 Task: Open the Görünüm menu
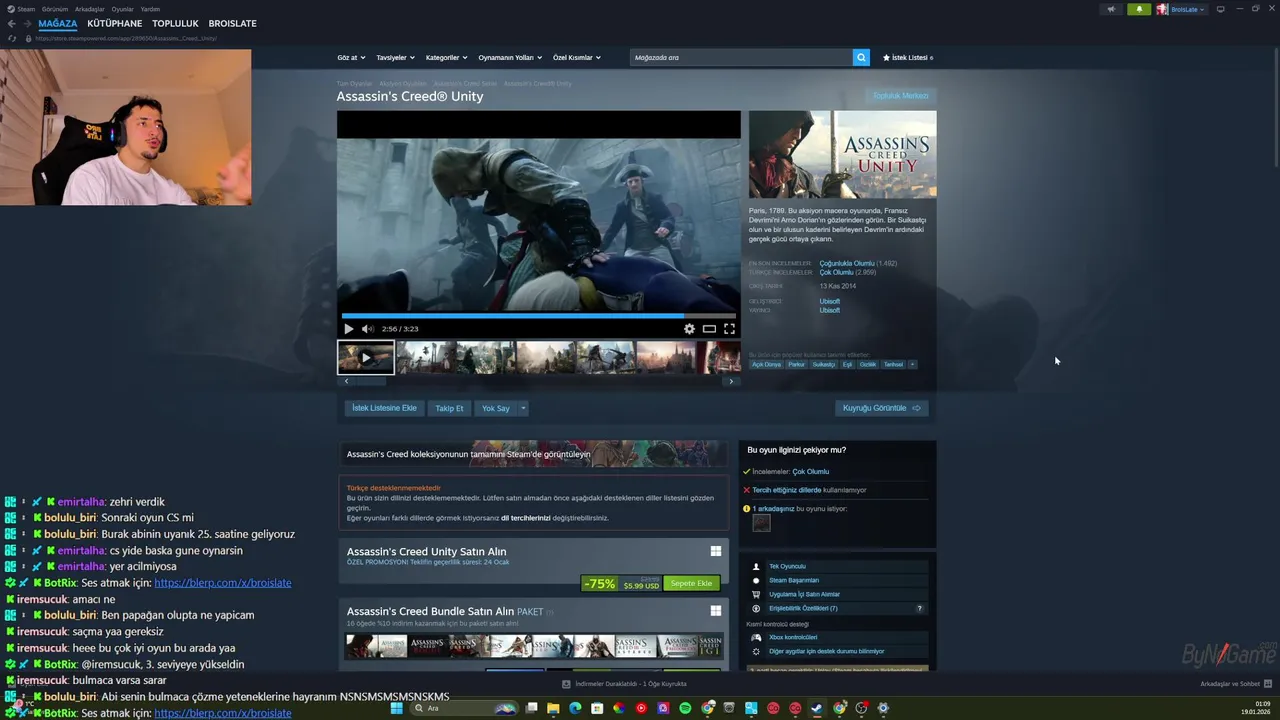(x=55, y=9)
